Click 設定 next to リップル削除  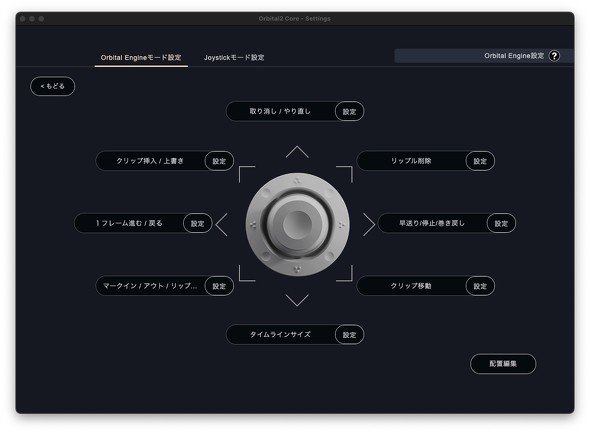[480, 161]
